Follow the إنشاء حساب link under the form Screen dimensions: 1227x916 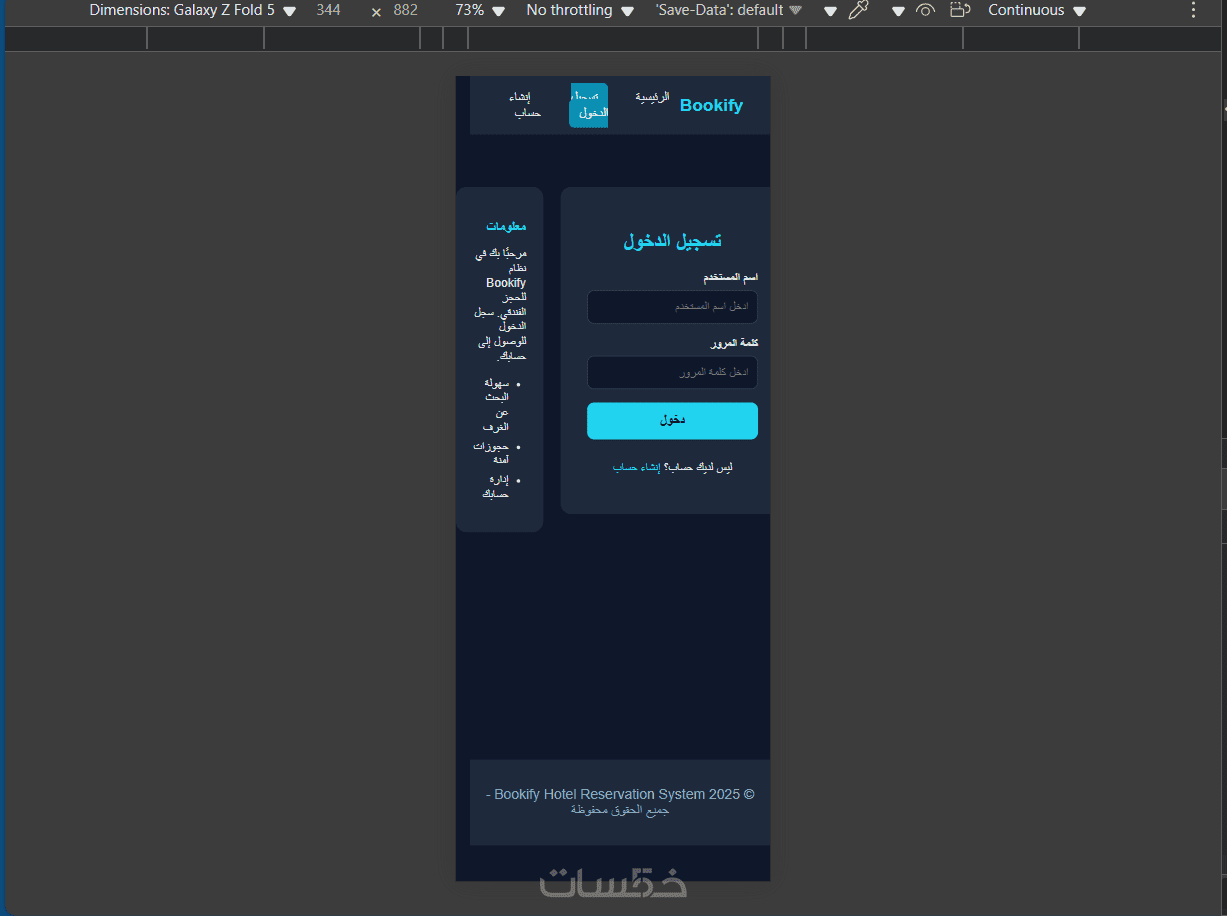(636, 467)
